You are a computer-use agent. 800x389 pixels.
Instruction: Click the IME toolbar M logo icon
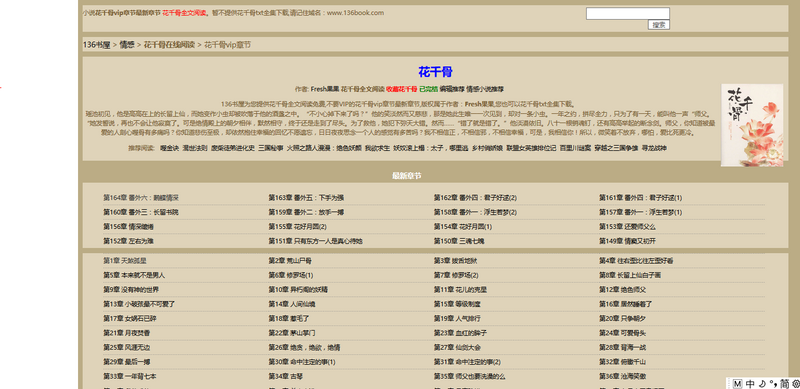(737, 383)
